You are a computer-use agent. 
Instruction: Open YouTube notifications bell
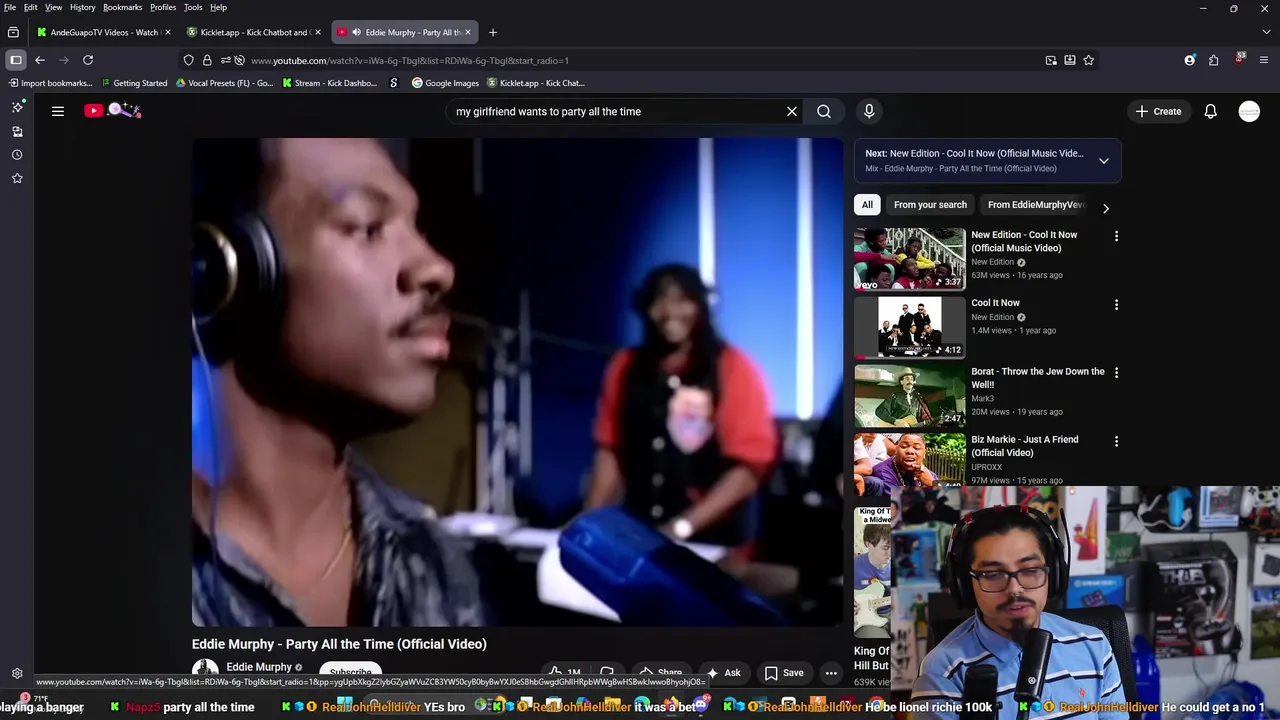tap(1210, 111)
